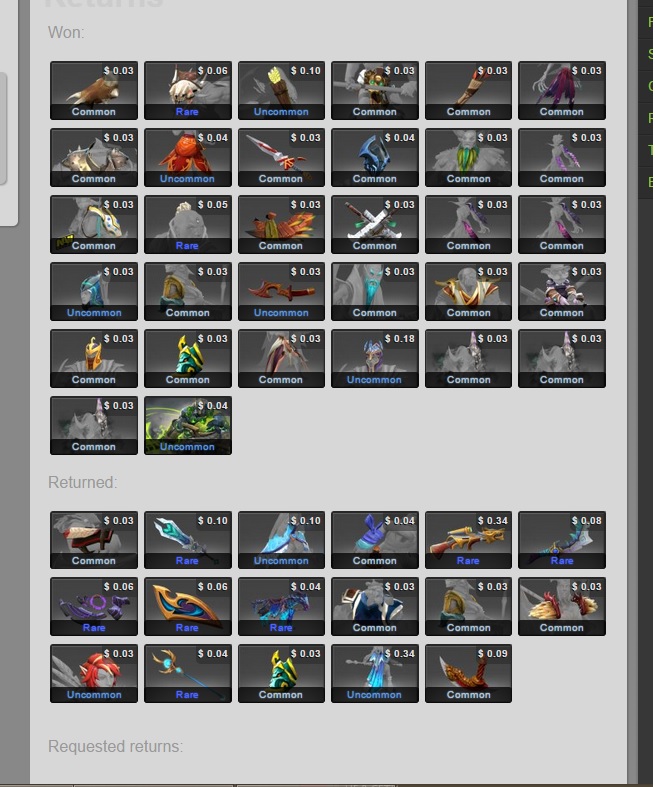Click the $0.04 Rare blue mount item
The image size is (655, 787).
click(281, 607)
